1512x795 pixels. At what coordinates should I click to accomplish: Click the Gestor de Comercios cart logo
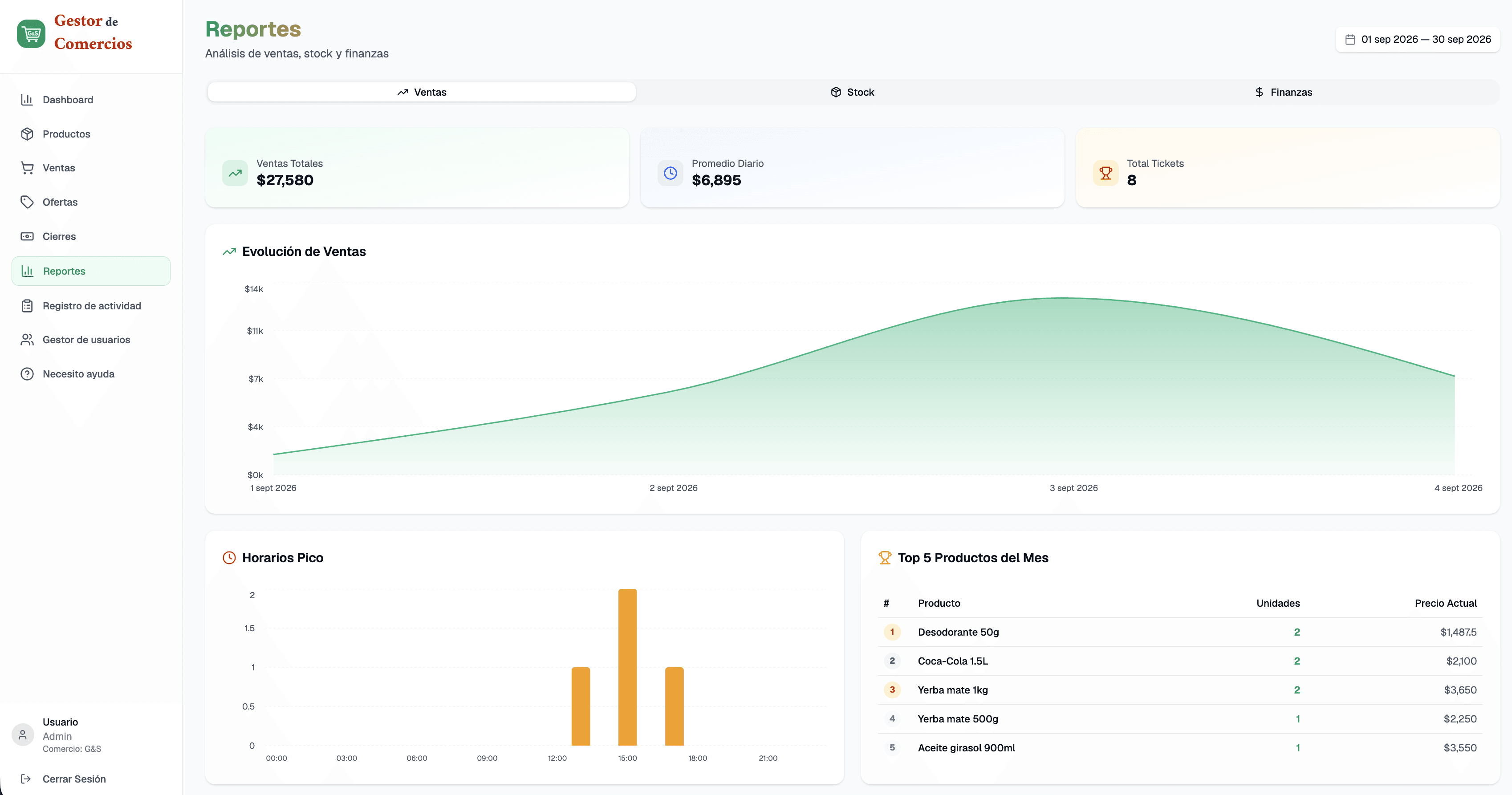pos(31,33)
